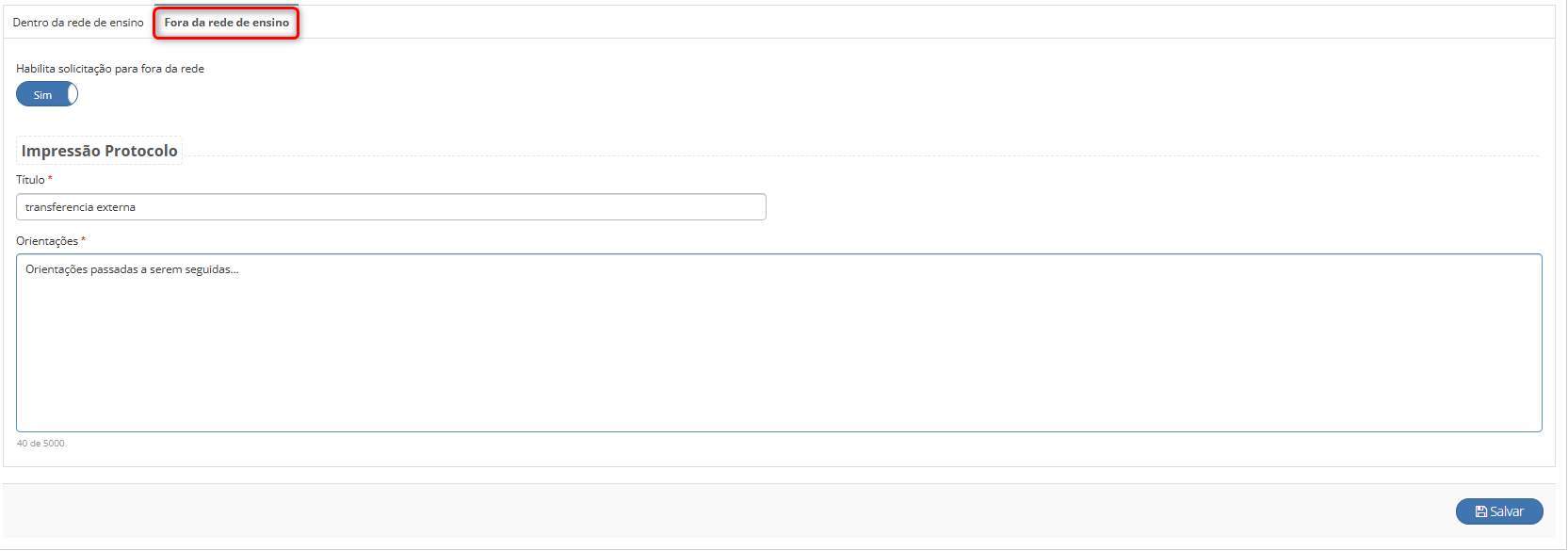Click the '40 de 5000' character counter
Viewport: 1568px width, 551px height.
tap(40, 444)
